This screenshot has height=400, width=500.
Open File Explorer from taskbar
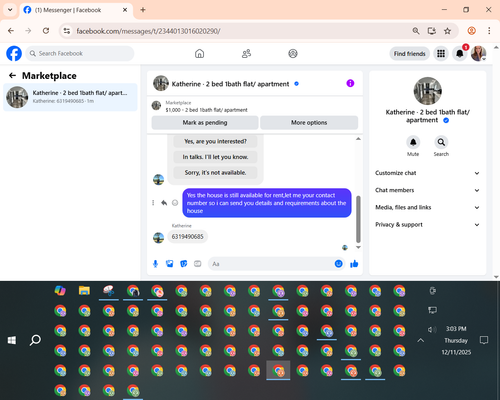click(84, 291)
